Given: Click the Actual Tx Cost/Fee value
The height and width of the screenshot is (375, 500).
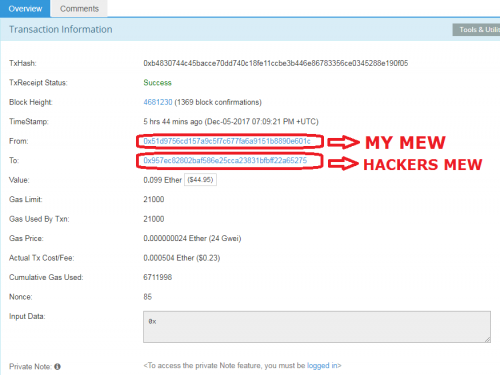Looking at the screenshot, I should pyautogui.click(x=182, y=258).
